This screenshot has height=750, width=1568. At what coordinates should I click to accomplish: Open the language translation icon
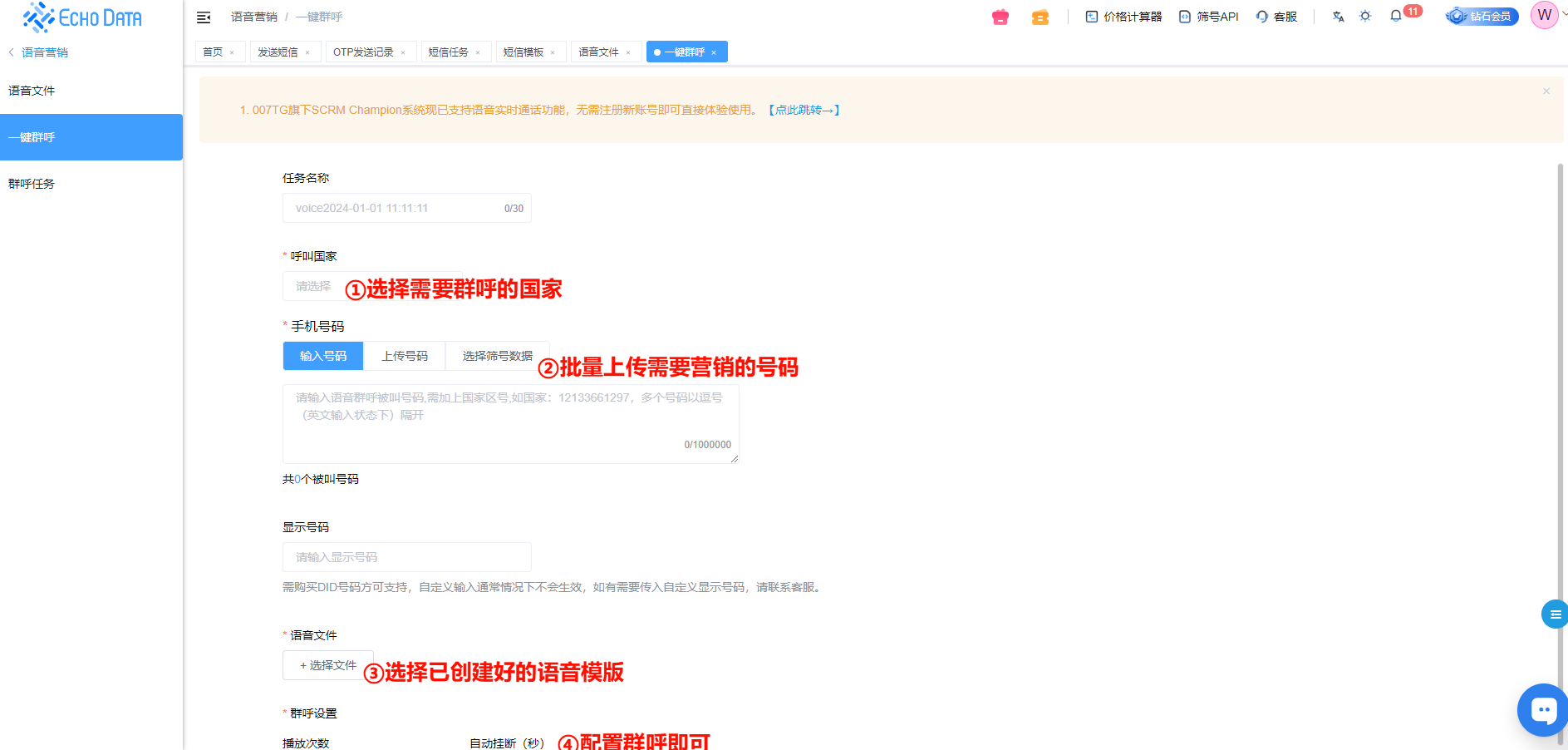tap(1338, 17)
